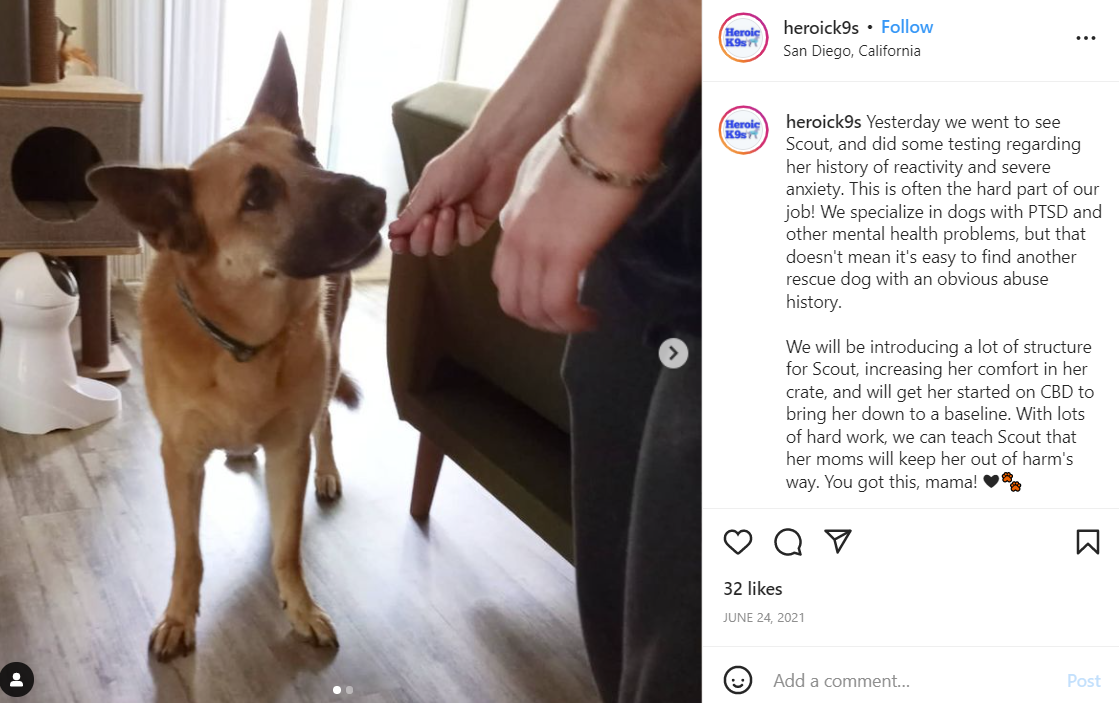The height and width of the screenshot is (703, 1119).
Task: Focus the Add a comment field
Action: 913,681
